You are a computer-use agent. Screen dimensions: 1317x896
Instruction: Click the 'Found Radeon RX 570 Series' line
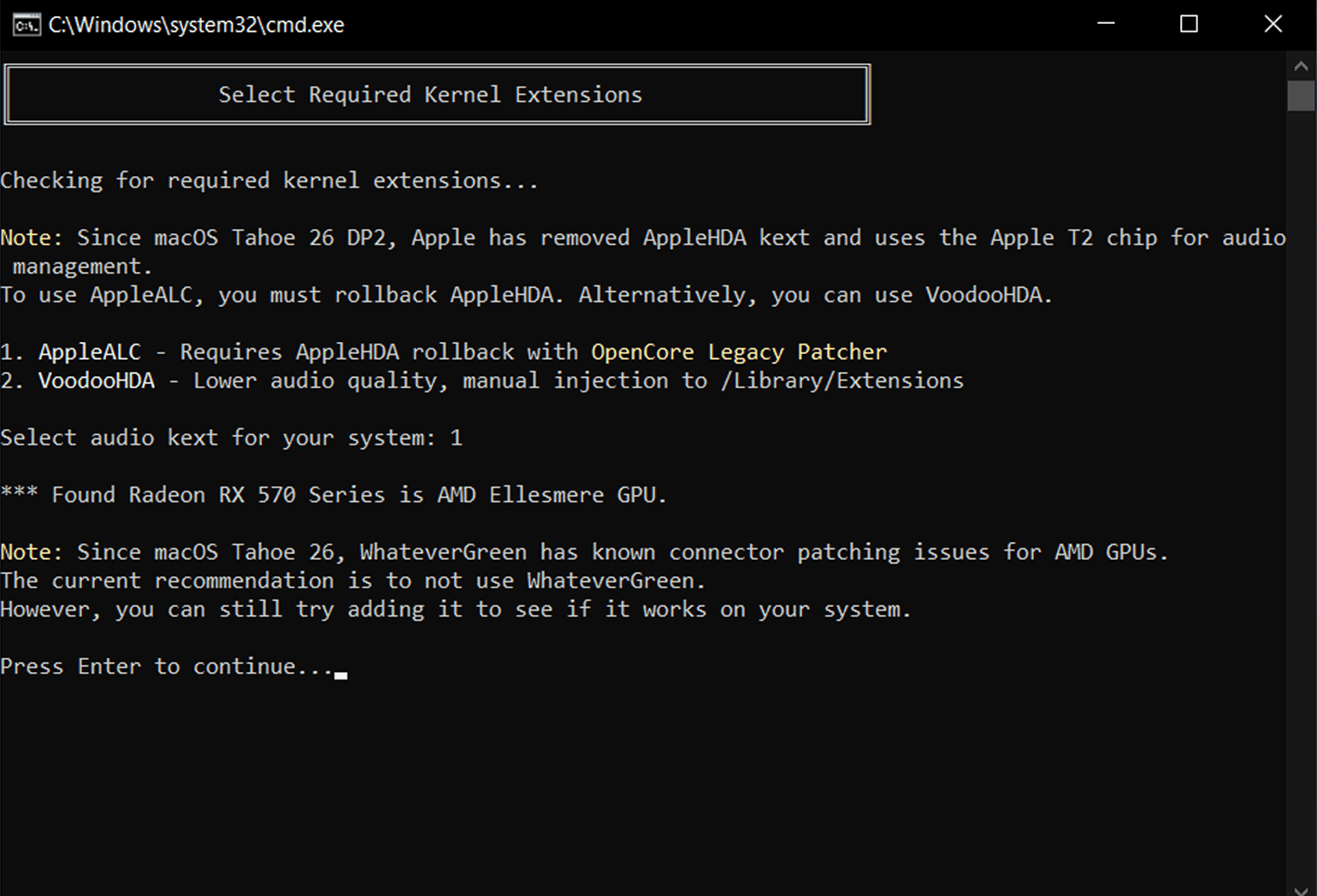point(334,495)
